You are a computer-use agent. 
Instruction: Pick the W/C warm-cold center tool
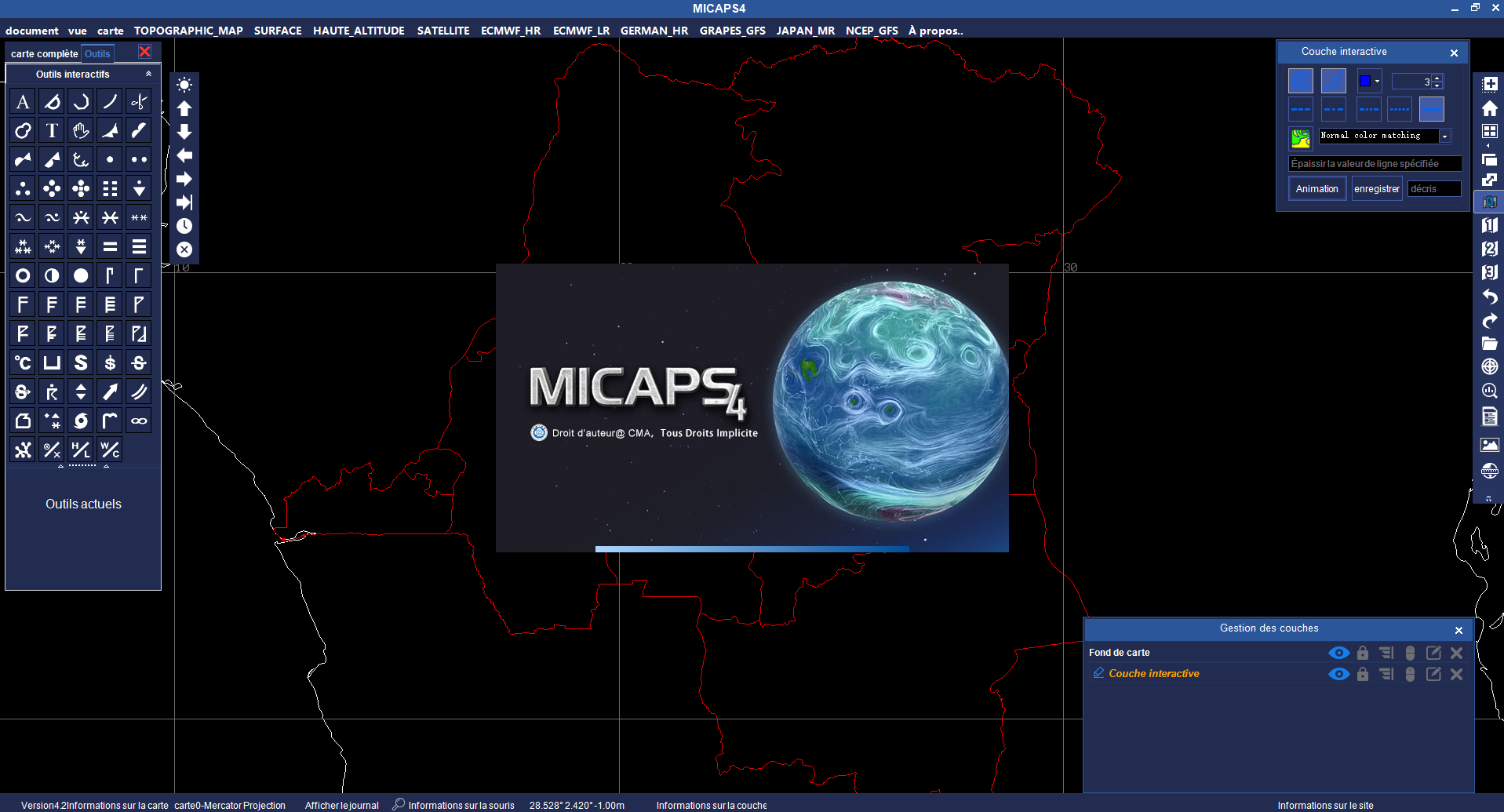pos(110,450)
